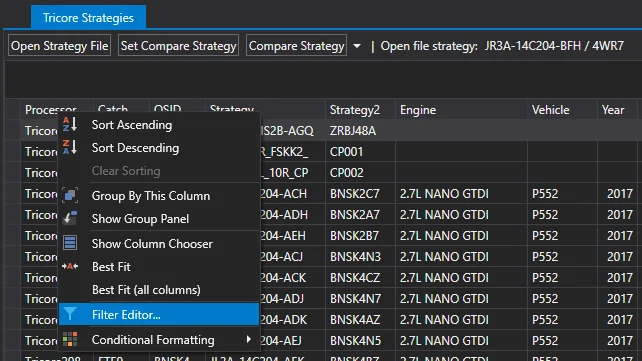642x361 pixels.
Task: Click the Vehicle column header
Action: [x=562, y=110]
